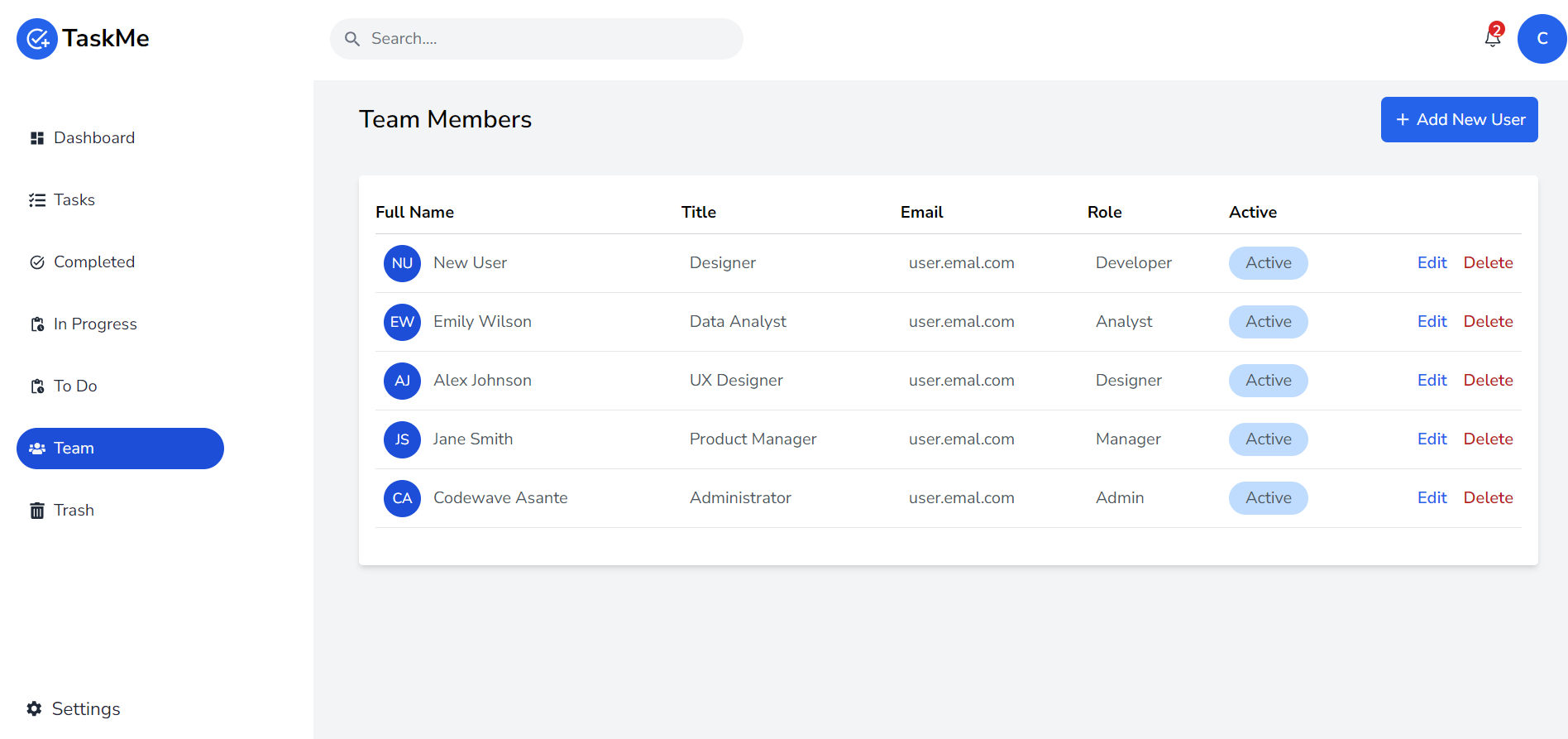Click the In Progress clipboard icon
The width and height of the screenshot is (1568, 739).
[37, 324]
